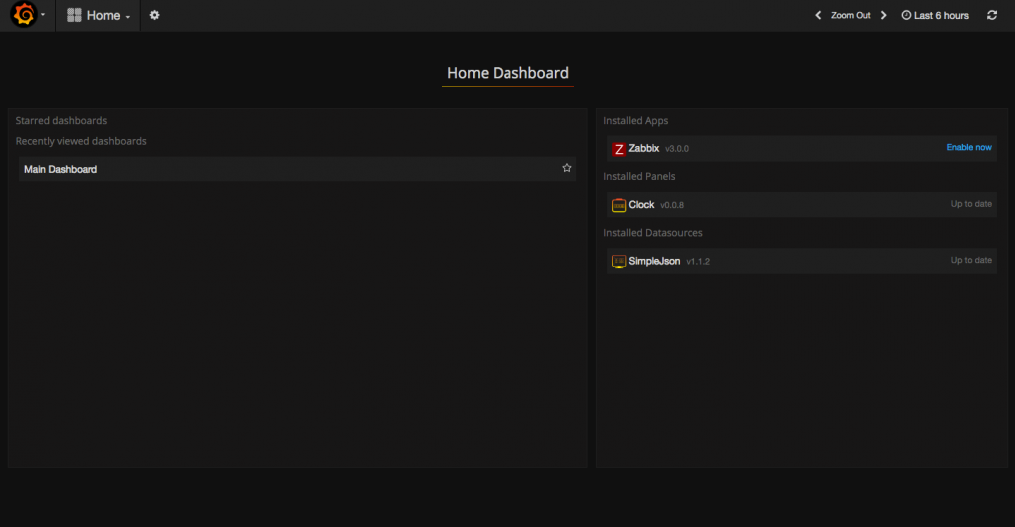Viewport: 1015px width, 527px height.
Task: Click the Zoom Out button
Action: [851, 15]
